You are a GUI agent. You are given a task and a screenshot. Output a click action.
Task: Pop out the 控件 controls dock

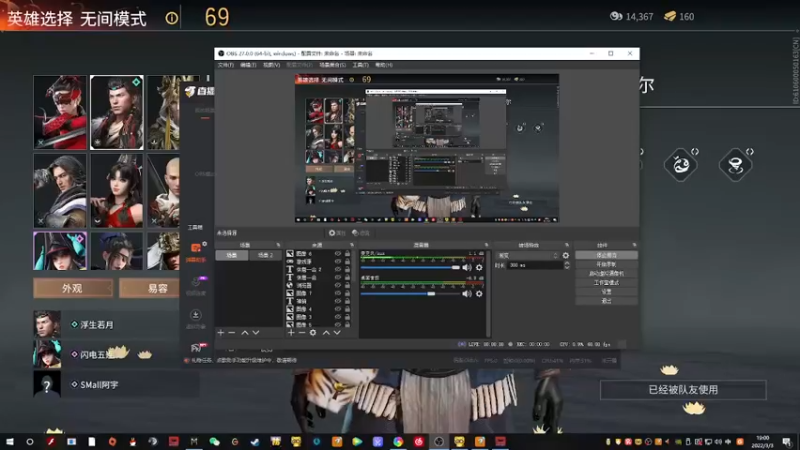click(634, 245)
